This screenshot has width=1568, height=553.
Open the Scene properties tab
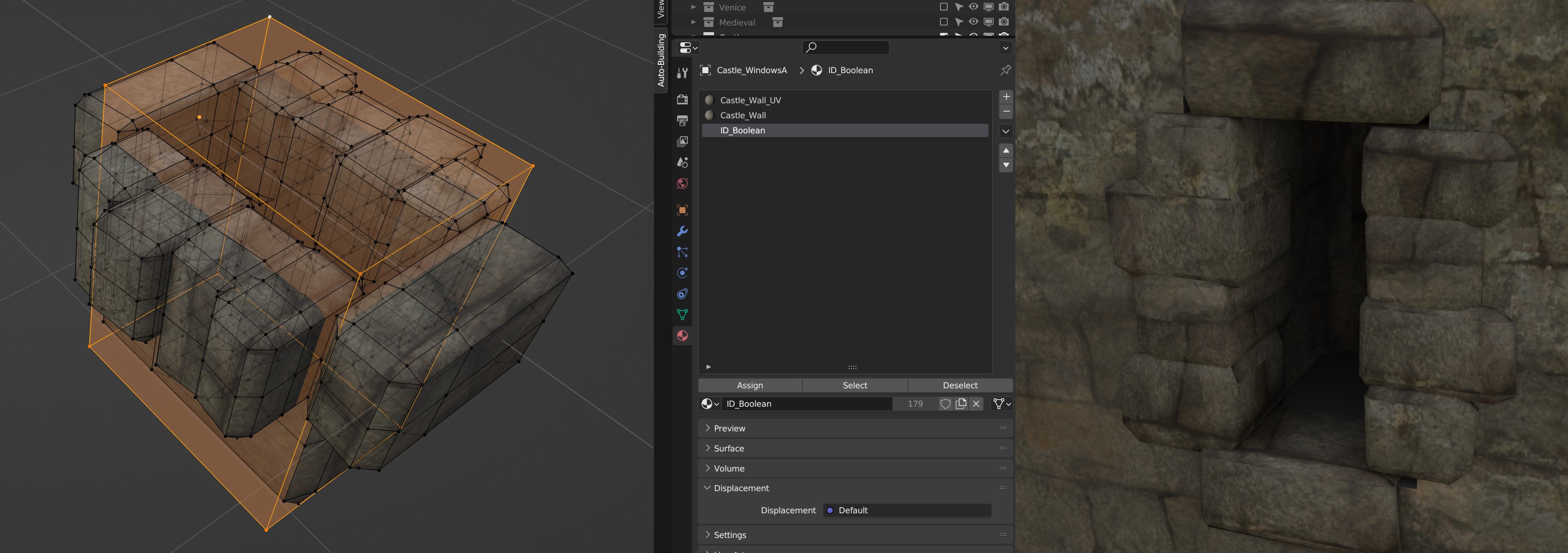click(x=682, y=163)
